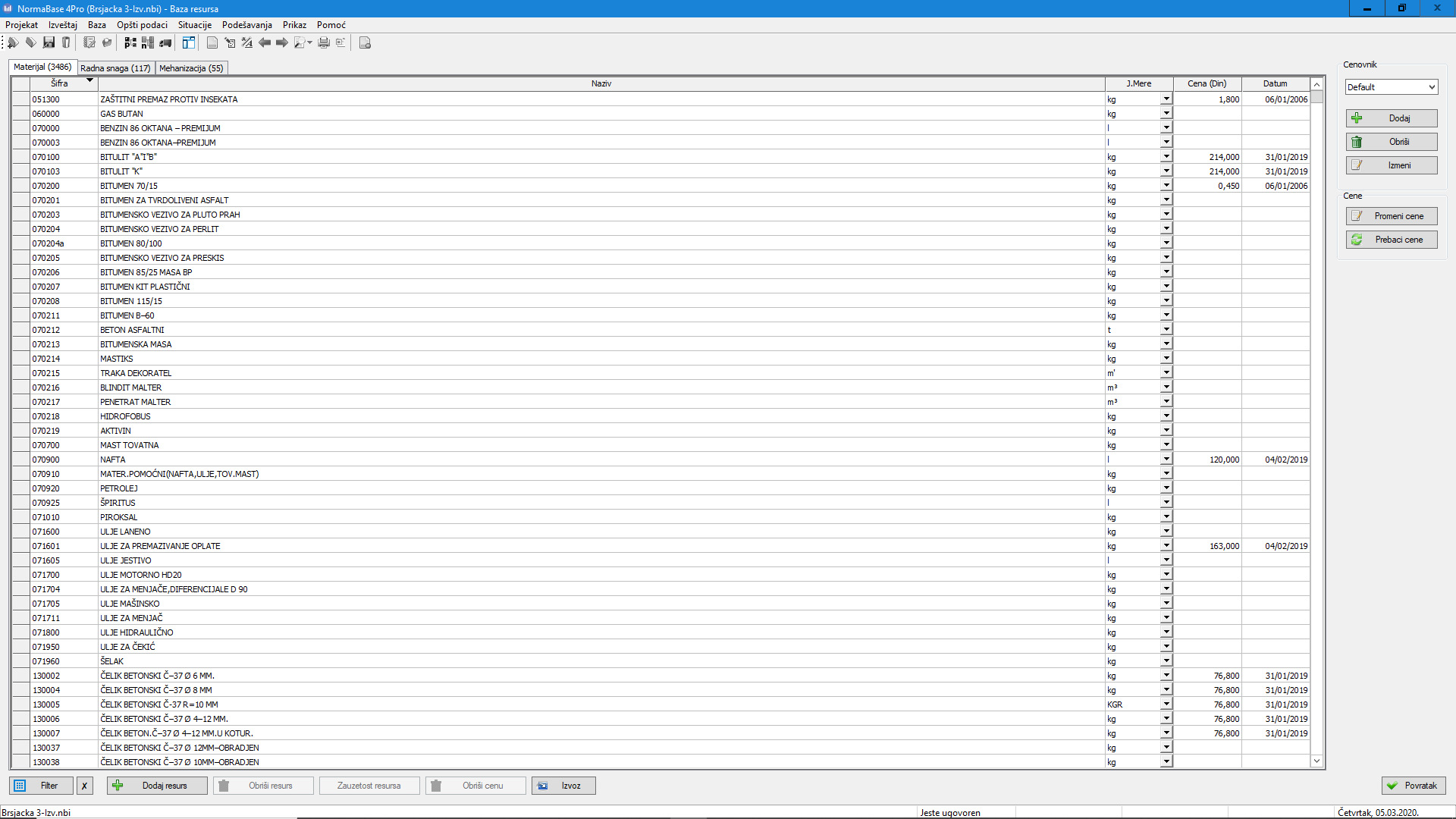
Task: Click the trash bin toolbar icon
Action: pos(66,42)
